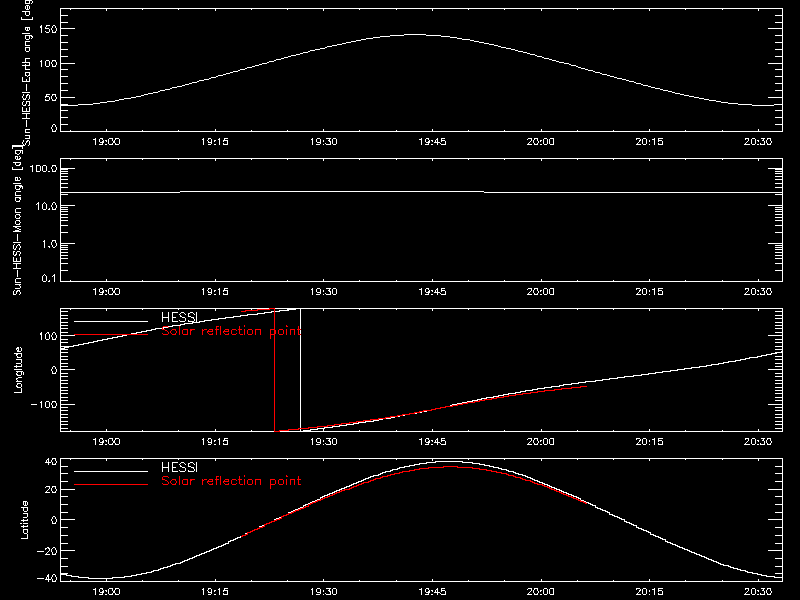Click the 0.1 tick label in Moon angle plot
The width and height of the screenshot is (800, 600).
tap(50, 278)
